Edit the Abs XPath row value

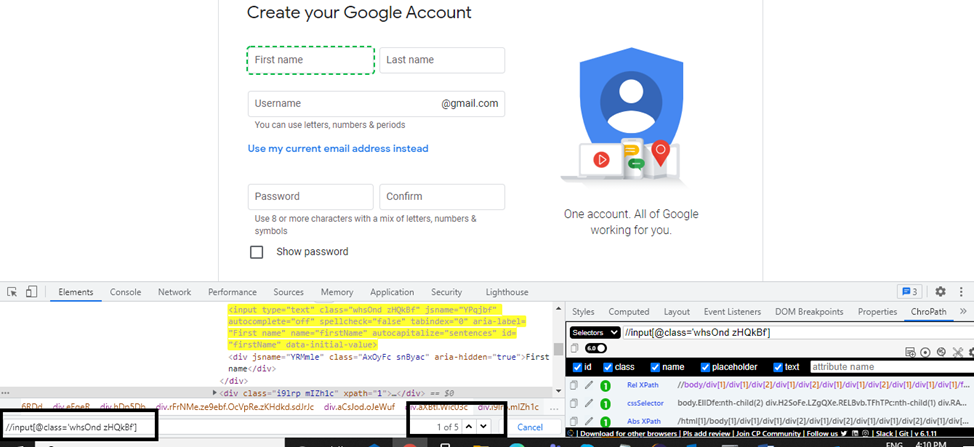point(589,420)
